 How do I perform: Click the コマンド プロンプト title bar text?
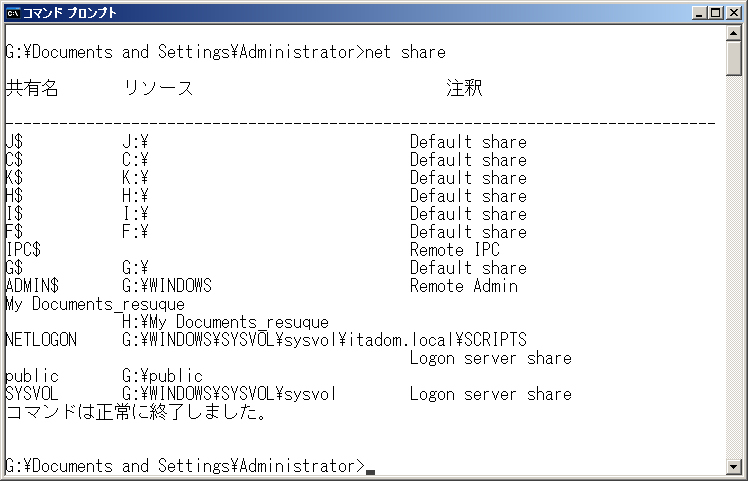click(70, 13)
